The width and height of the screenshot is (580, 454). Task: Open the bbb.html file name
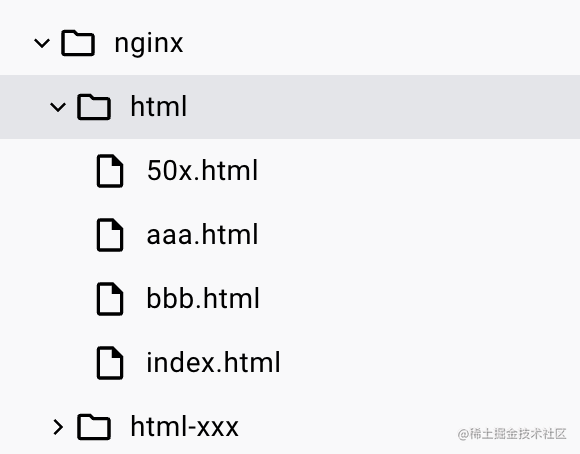pyautogui.click(x=203, y=298)
